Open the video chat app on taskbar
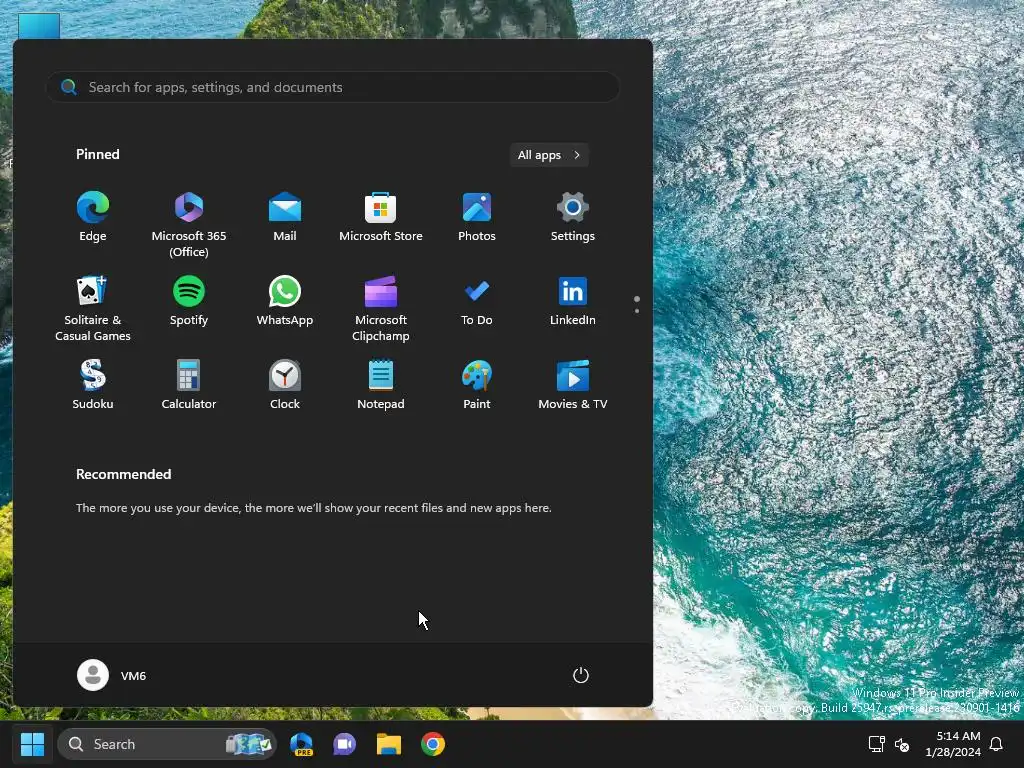Screen dimensions: 1024x768 [345, 744]
